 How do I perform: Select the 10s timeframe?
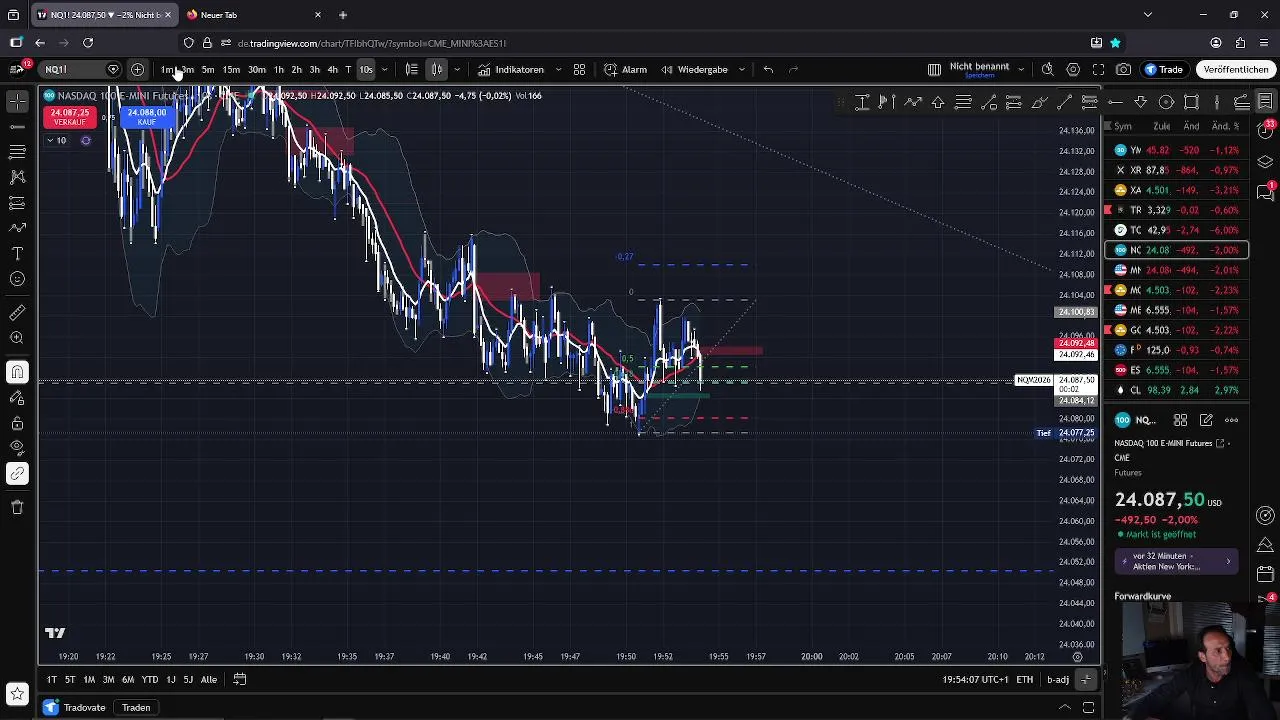366,69
